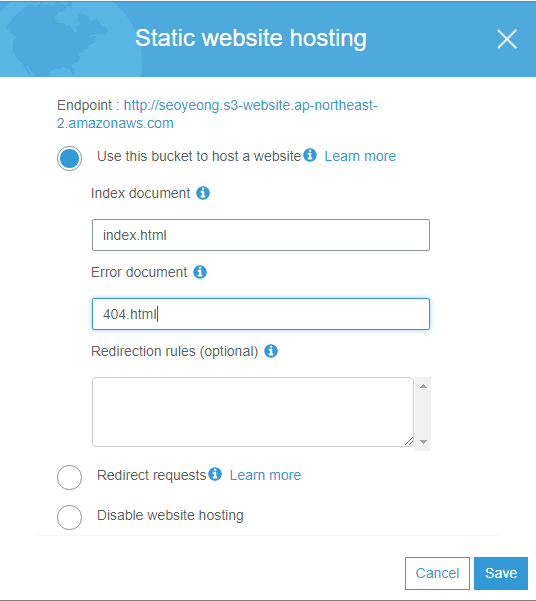536x601 pixels.
Task: Click the Save button
Action: click(x=501, y=573)
